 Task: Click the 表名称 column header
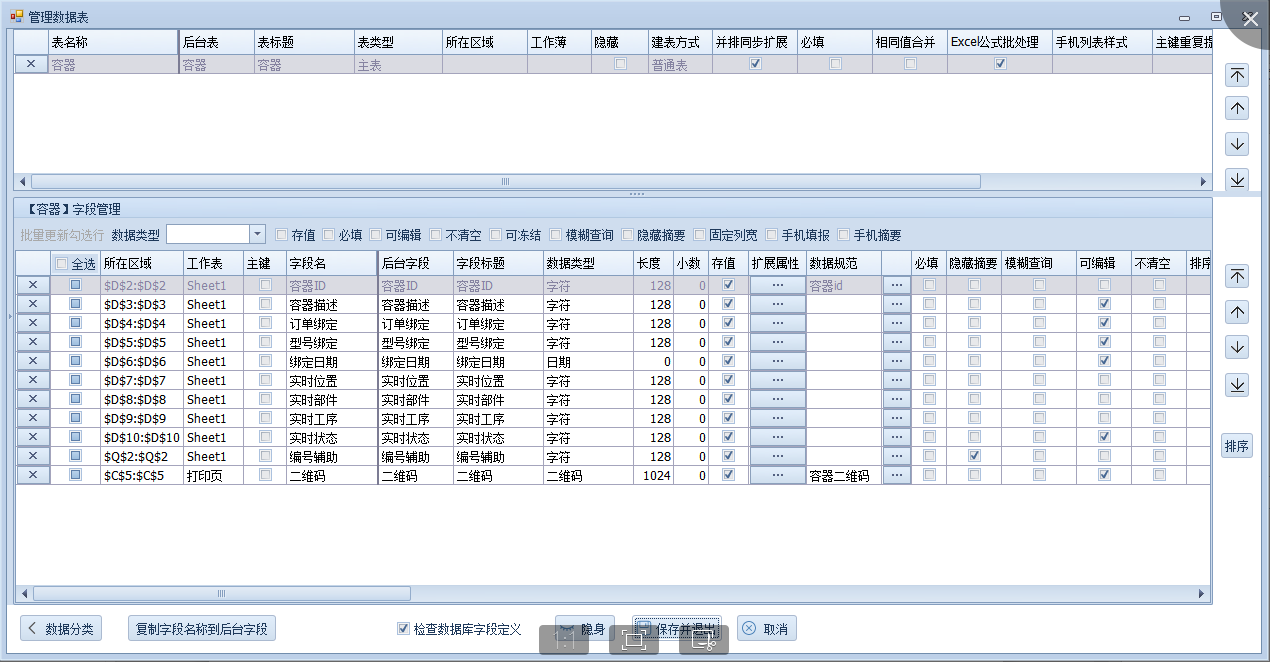tap(112, 42)
